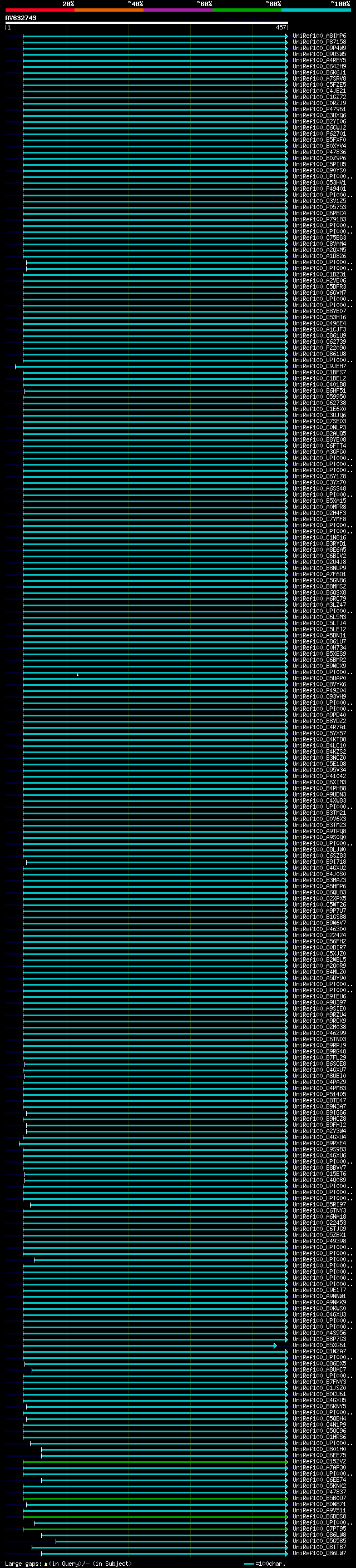Open hit UniRef100_Q9P4W9
This screenshot has height=1568, width=356.
coord(319,48)
